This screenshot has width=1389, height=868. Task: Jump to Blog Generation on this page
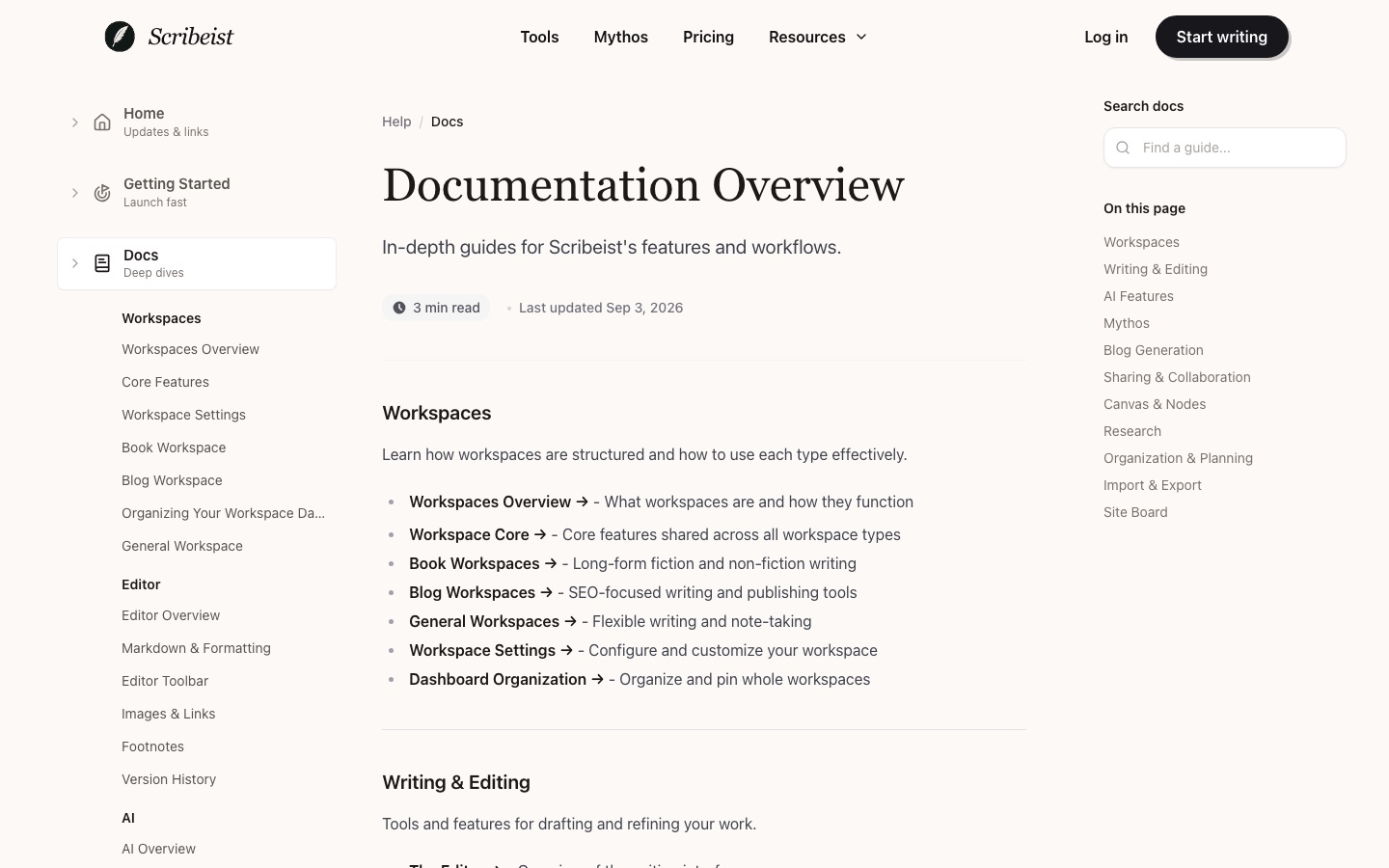click(1154, 350)
